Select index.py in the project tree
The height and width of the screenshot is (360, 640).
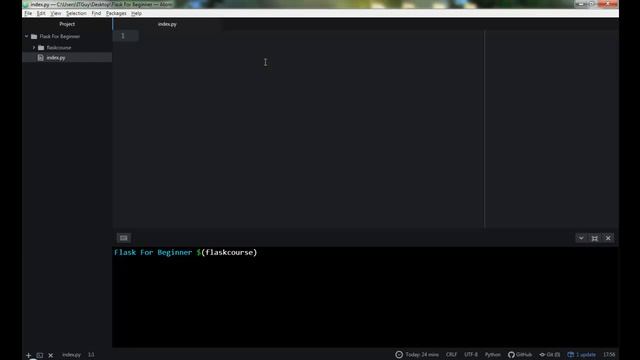point(67,58)
